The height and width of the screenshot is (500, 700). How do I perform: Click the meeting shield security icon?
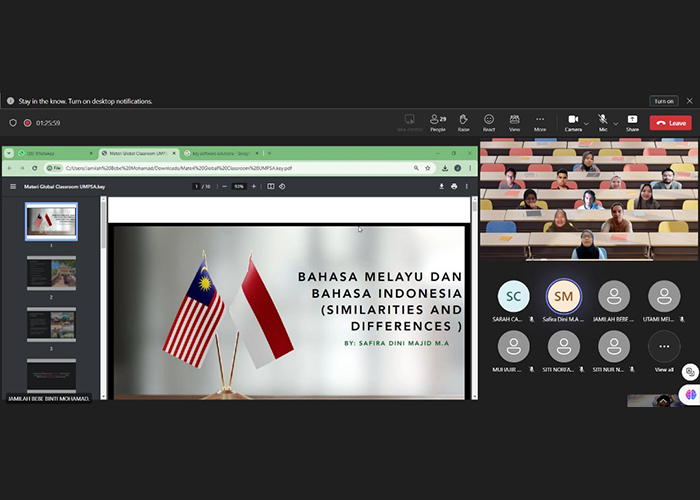(13, 123)
